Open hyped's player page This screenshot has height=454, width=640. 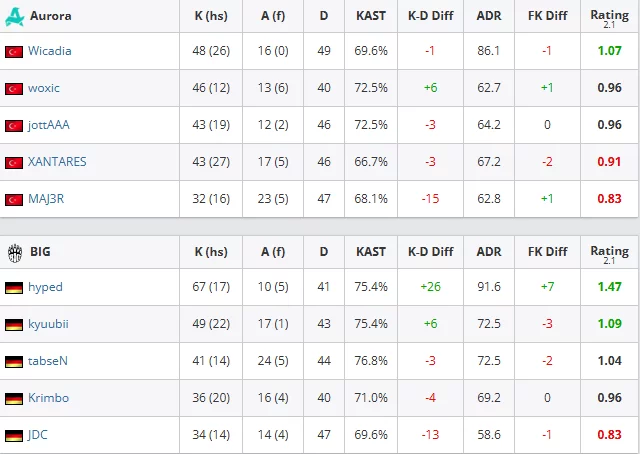pyautogui.click(x=45, y=287)
